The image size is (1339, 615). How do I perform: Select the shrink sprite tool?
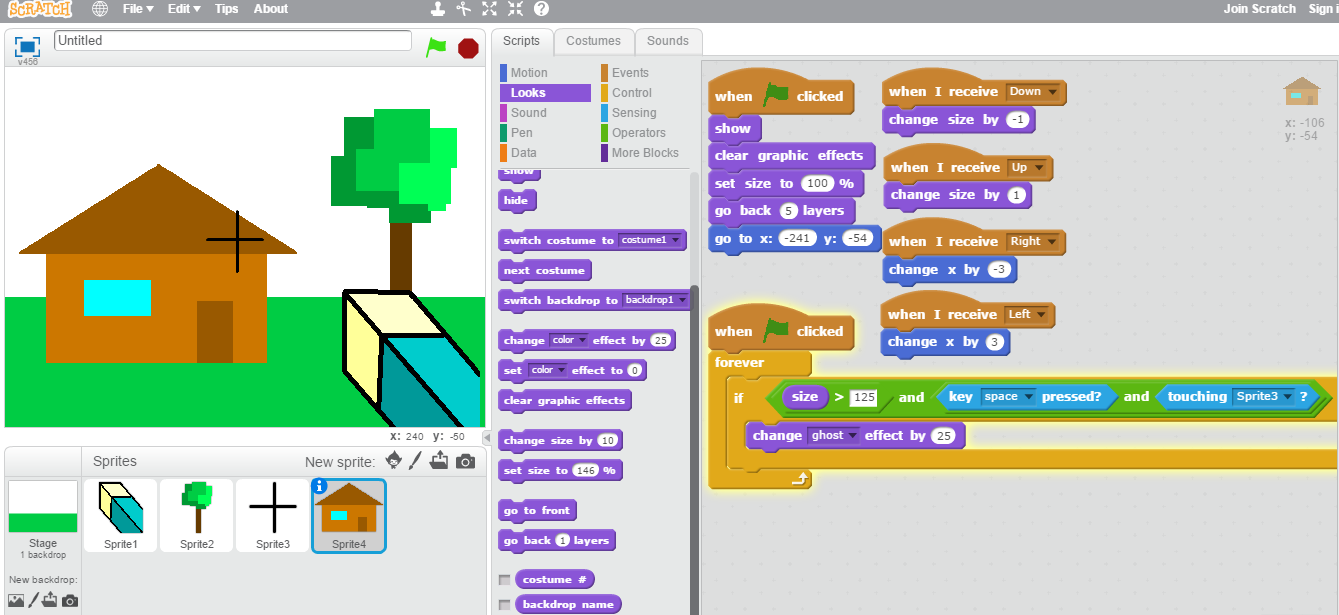pyautogui.click(x=516, y=9)
